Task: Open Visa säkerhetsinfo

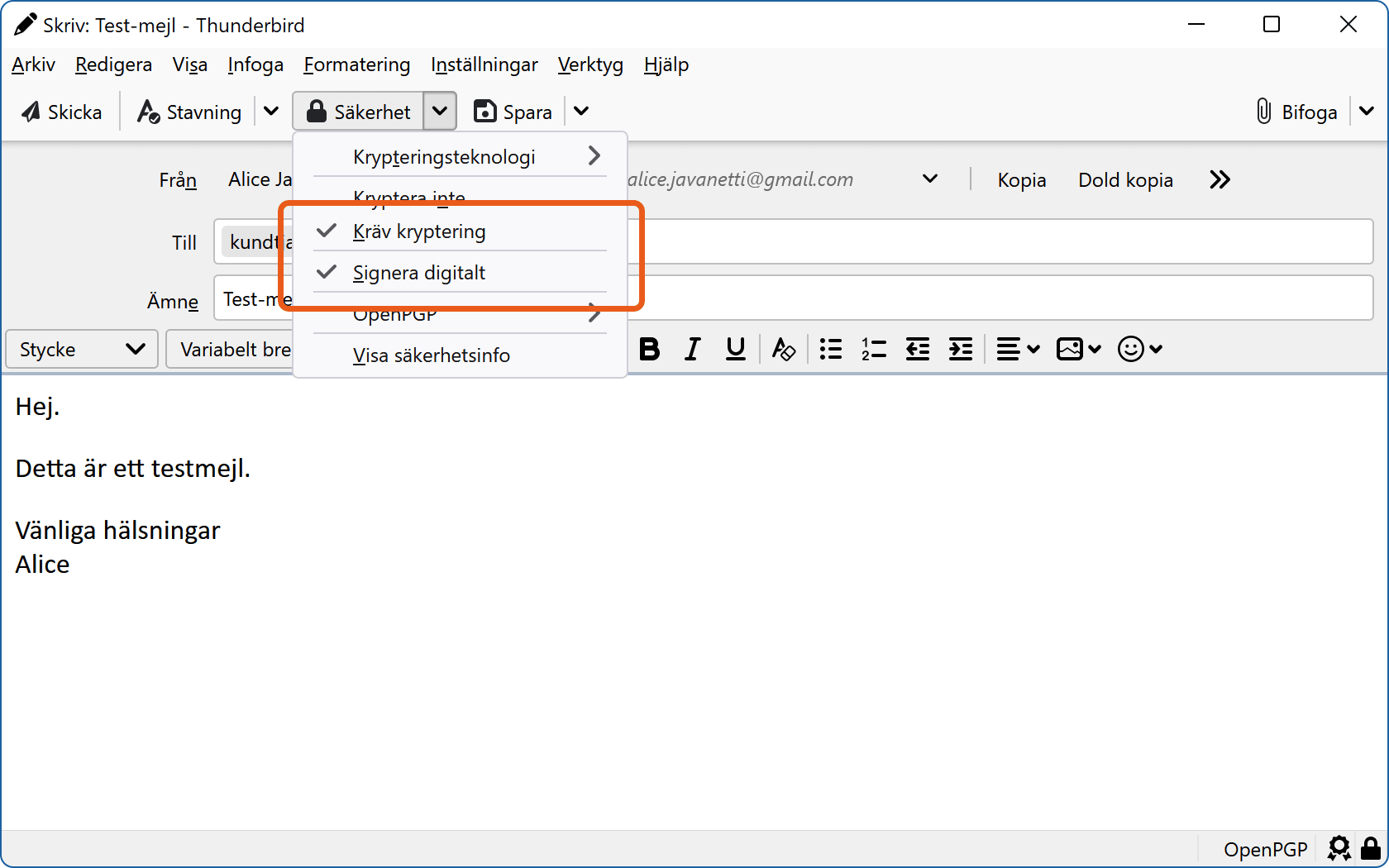Action: 461,355
